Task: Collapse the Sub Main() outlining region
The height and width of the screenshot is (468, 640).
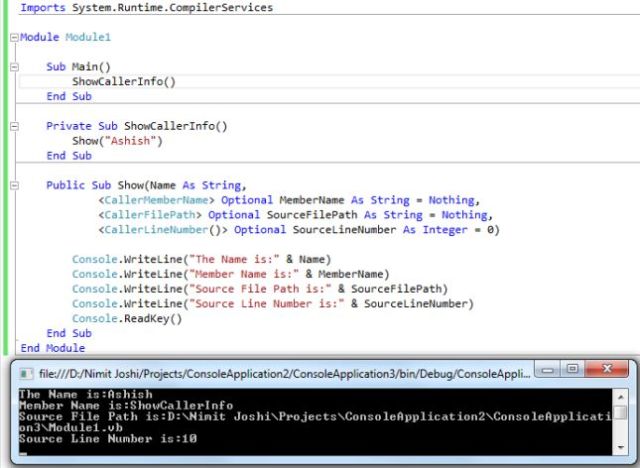Action: click(x=14, y=67)
